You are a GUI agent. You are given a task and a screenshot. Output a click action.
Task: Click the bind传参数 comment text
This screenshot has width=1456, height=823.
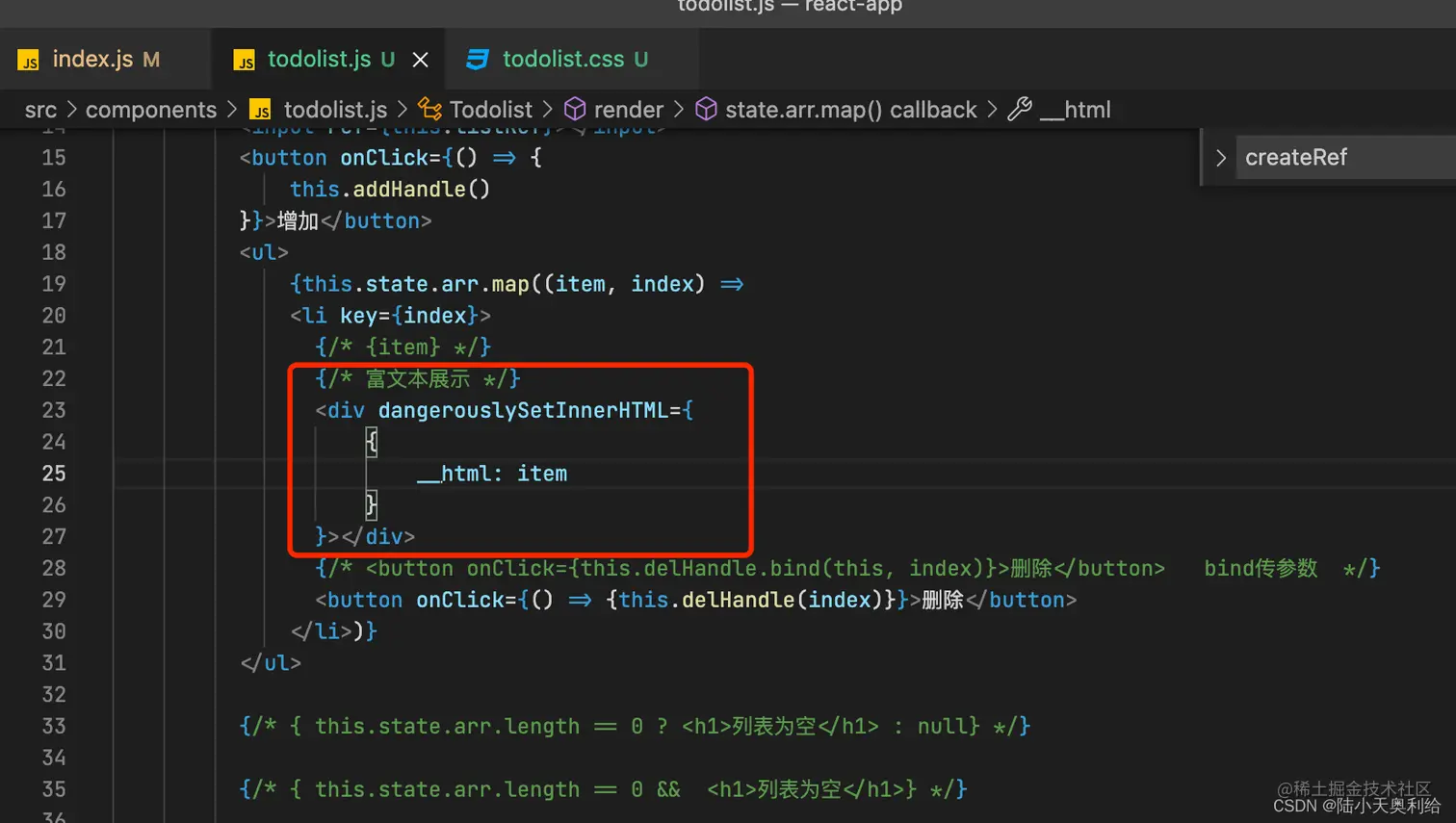(x=1261, y=568)
